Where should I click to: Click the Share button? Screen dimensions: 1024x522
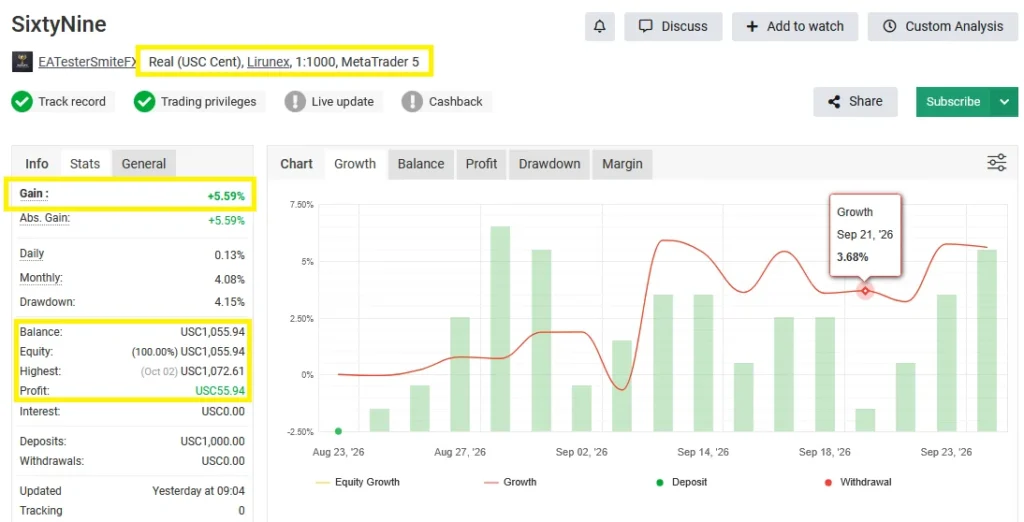[x=856, y=102]
